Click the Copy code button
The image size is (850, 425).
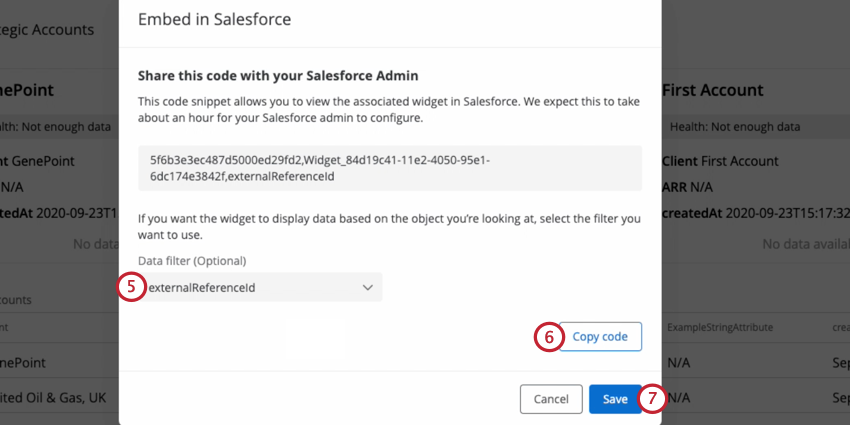tap(600, 337)
